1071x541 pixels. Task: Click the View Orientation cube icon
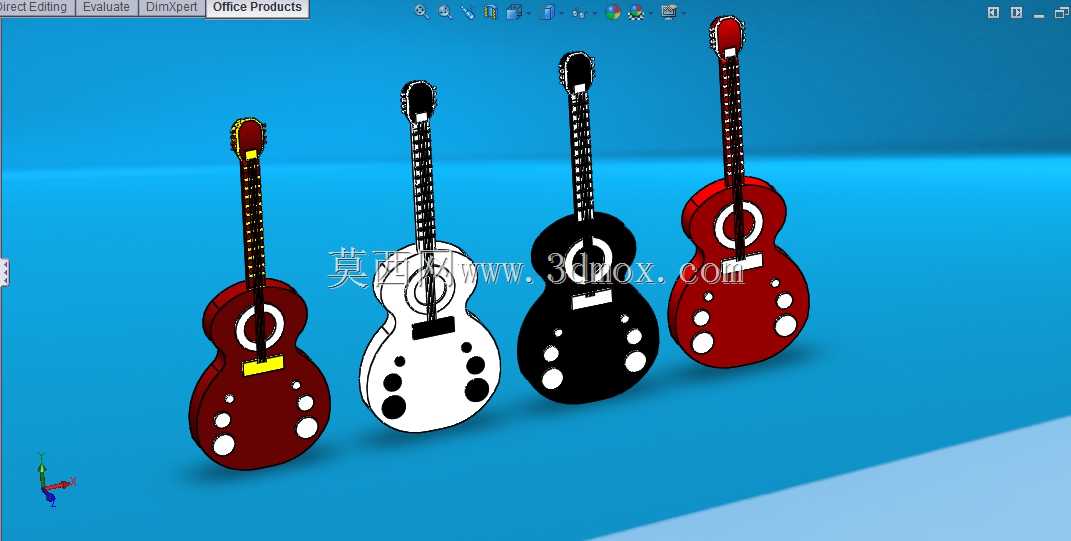click(514, 12)
